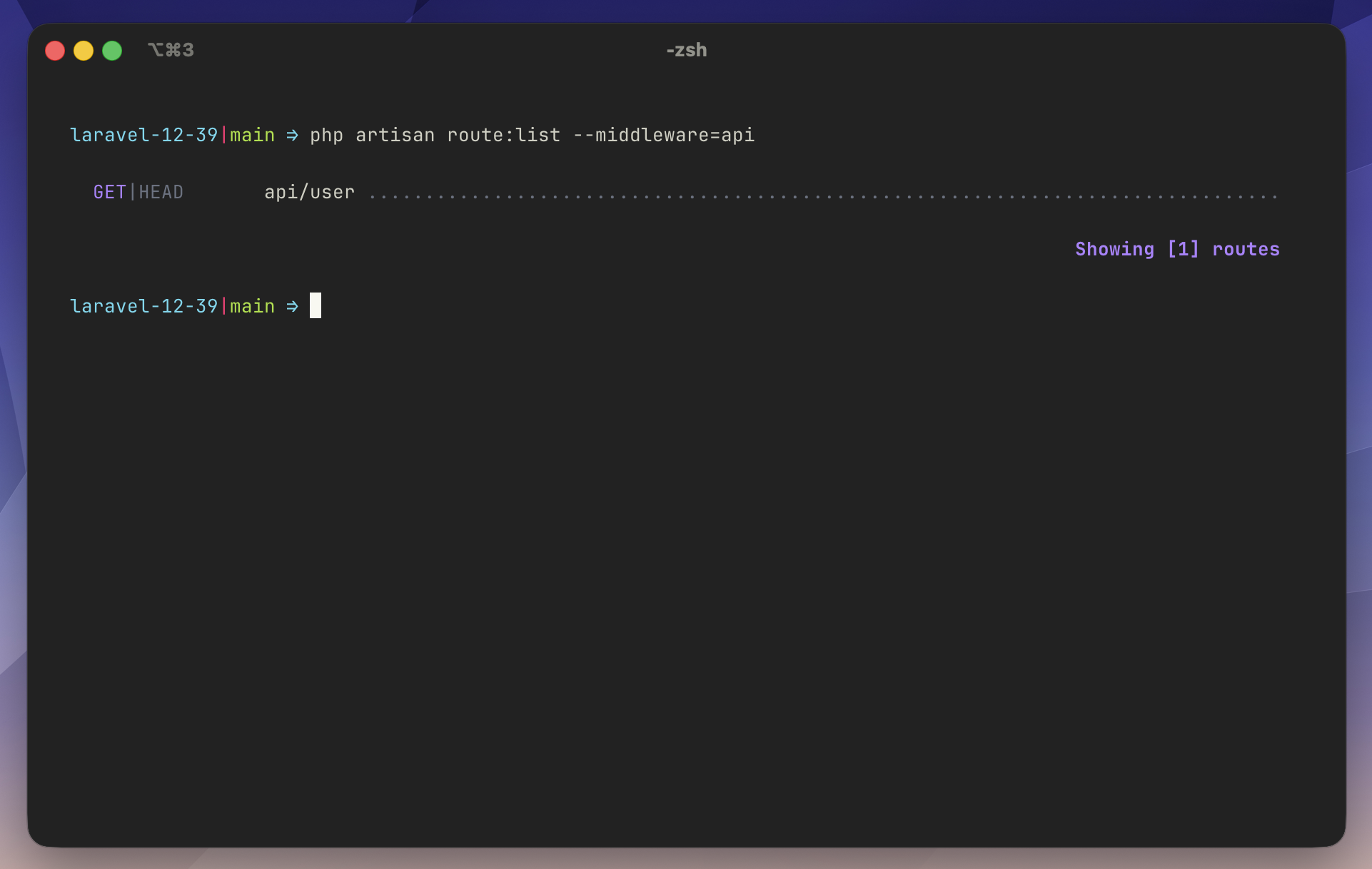Click the dotted line after api/user
This screenshot has width=1372, height=869.
(821, 195)
